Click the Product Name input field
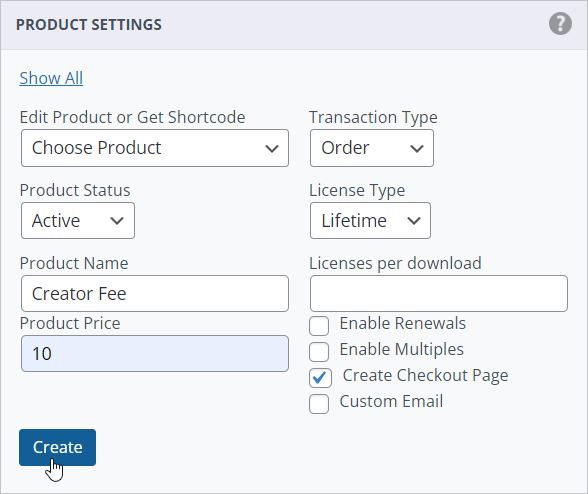 click(155, 293)
